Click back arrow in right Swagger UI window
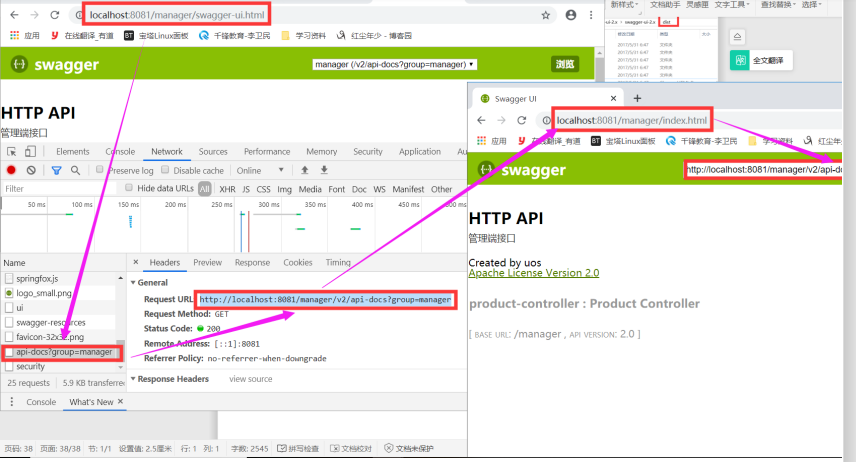This screenshot has height=462, width=856. [x=481, y=120]
